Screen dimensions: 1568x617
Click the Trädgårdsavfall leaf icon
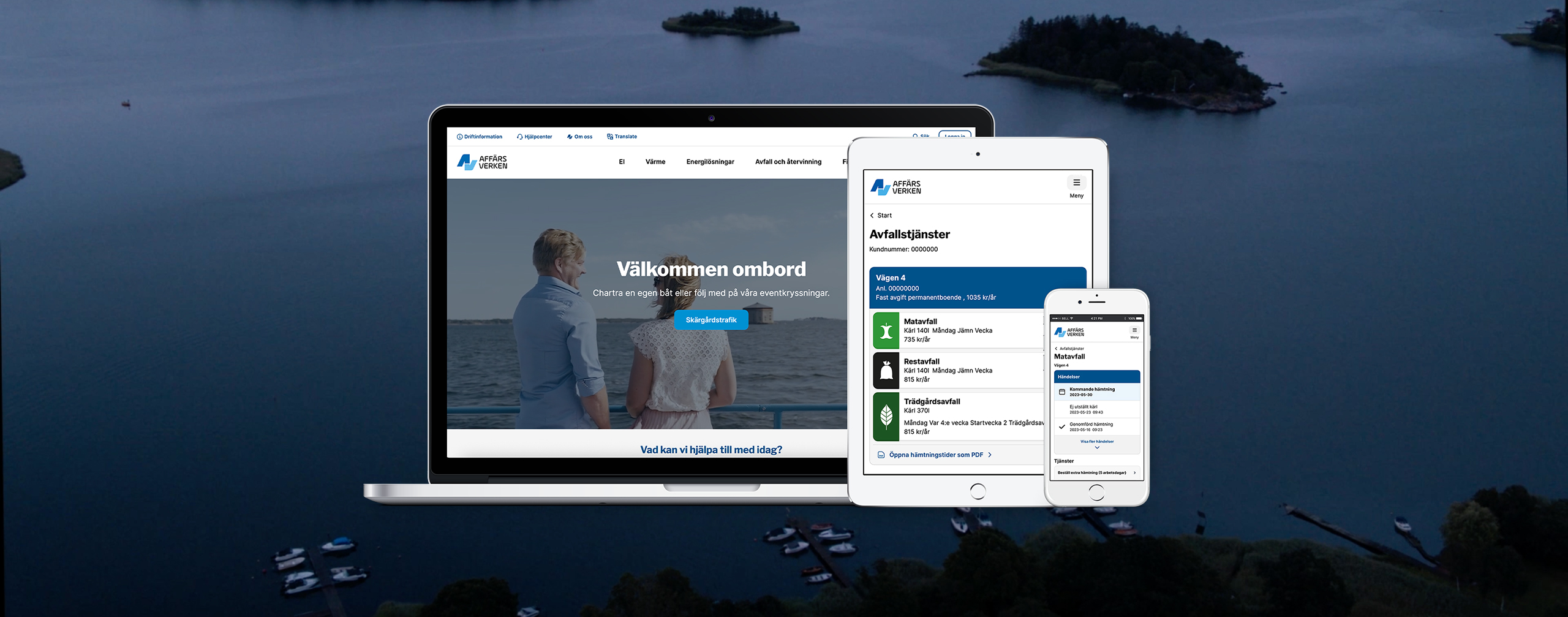coord(886,417)
